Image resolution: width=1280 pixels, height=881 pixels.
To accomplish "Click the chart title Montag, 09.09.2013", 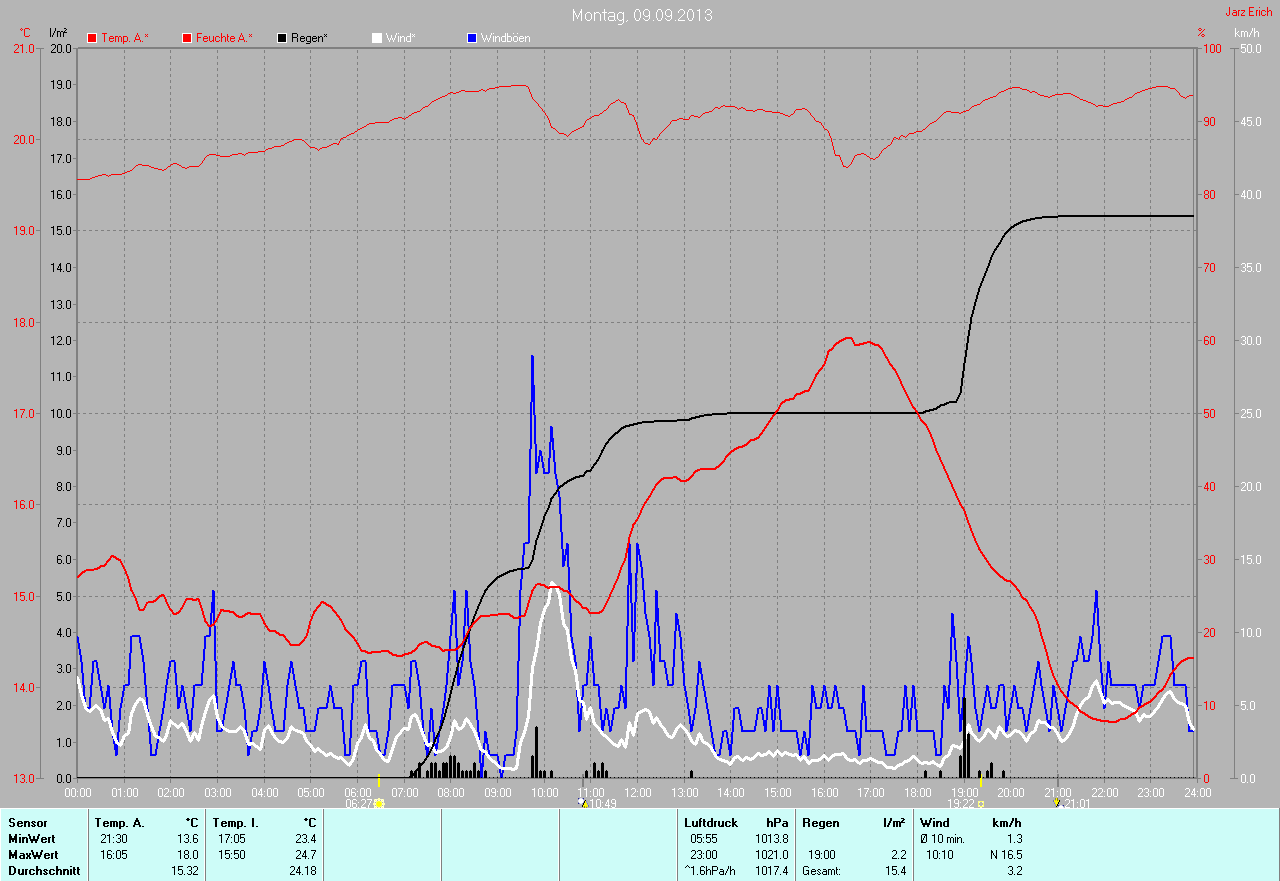I will click(x=642, y=15).
